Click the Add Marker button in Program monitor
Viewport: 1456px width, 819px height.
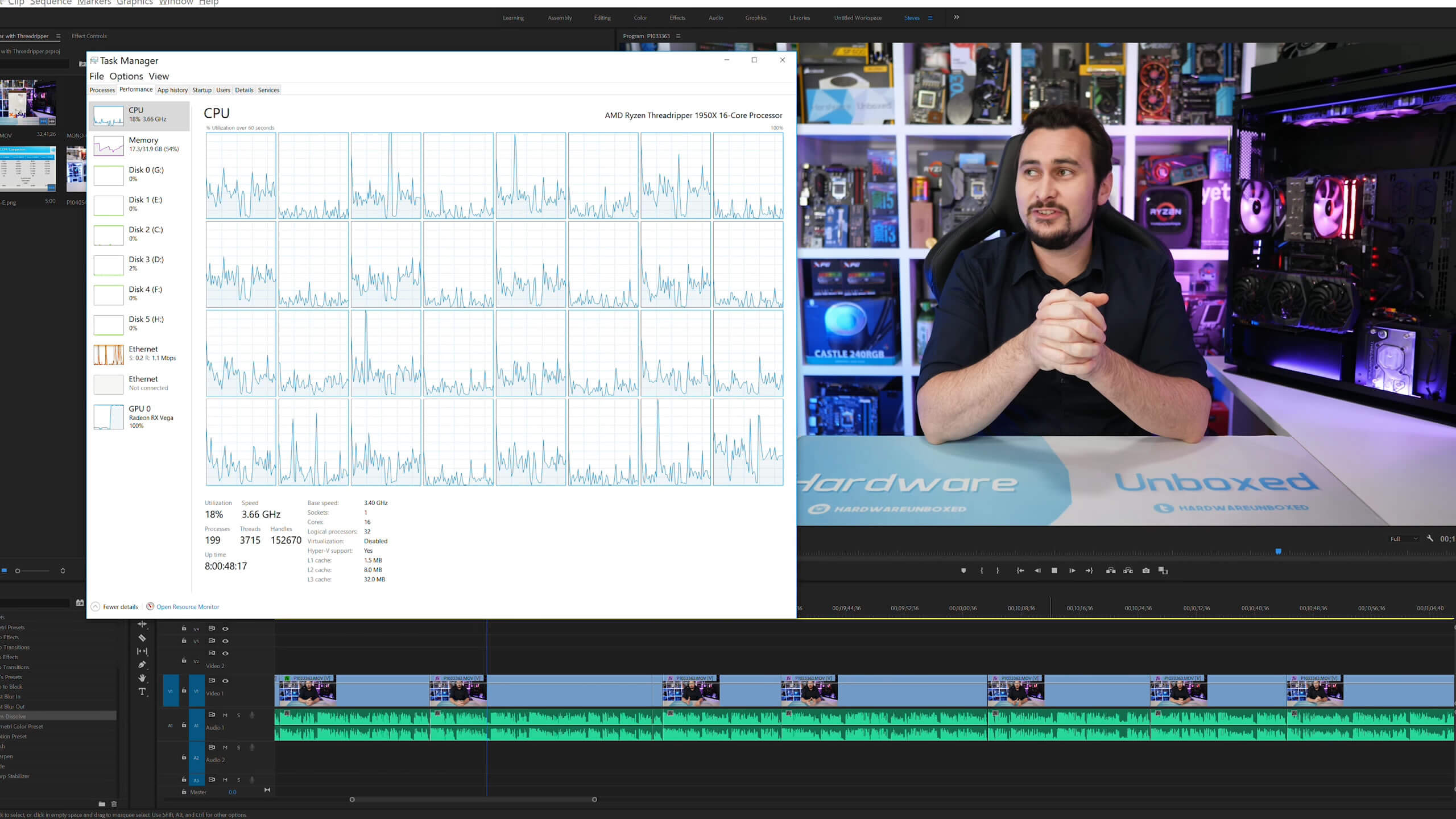point(963,570)
